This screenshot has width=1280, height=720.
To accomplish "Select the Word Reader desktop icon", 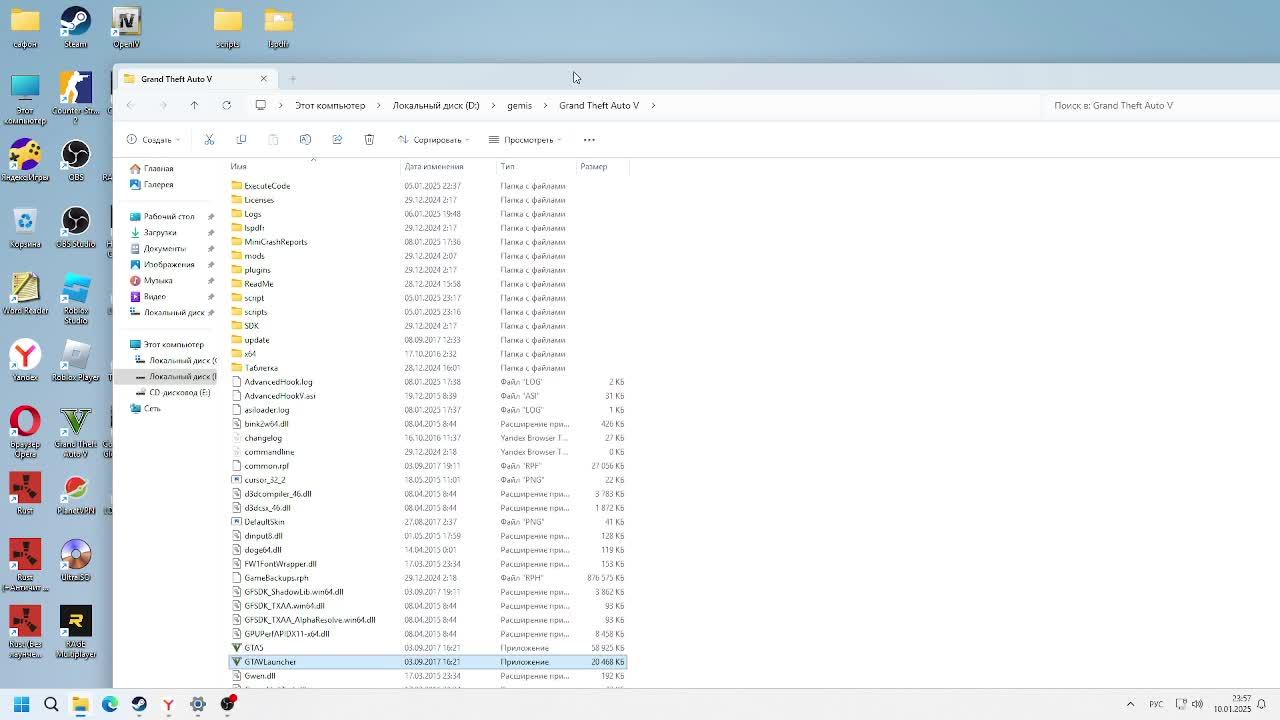I will pos(25,294).
